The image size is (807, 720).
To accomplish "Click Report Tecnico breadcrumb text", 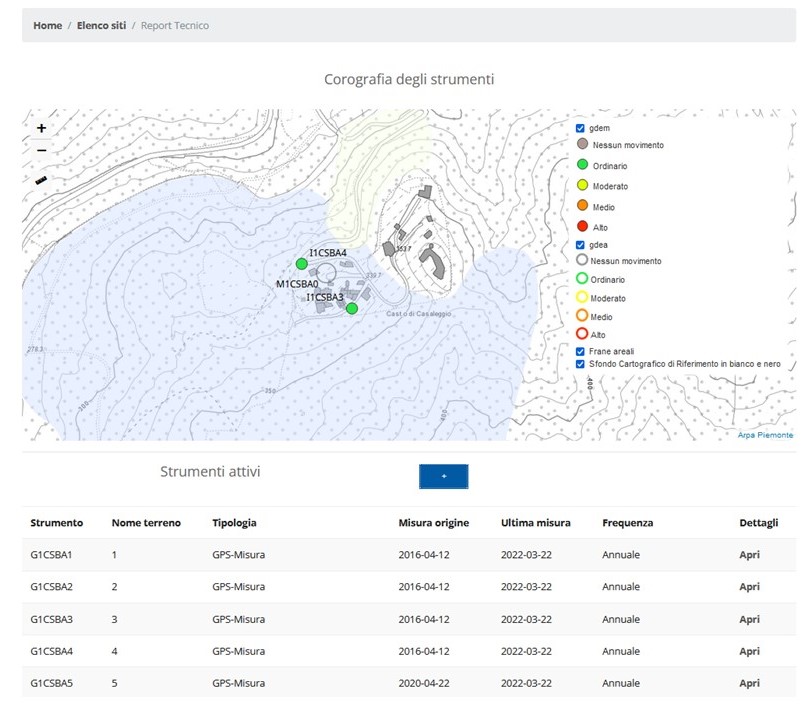I will [175, 26].
